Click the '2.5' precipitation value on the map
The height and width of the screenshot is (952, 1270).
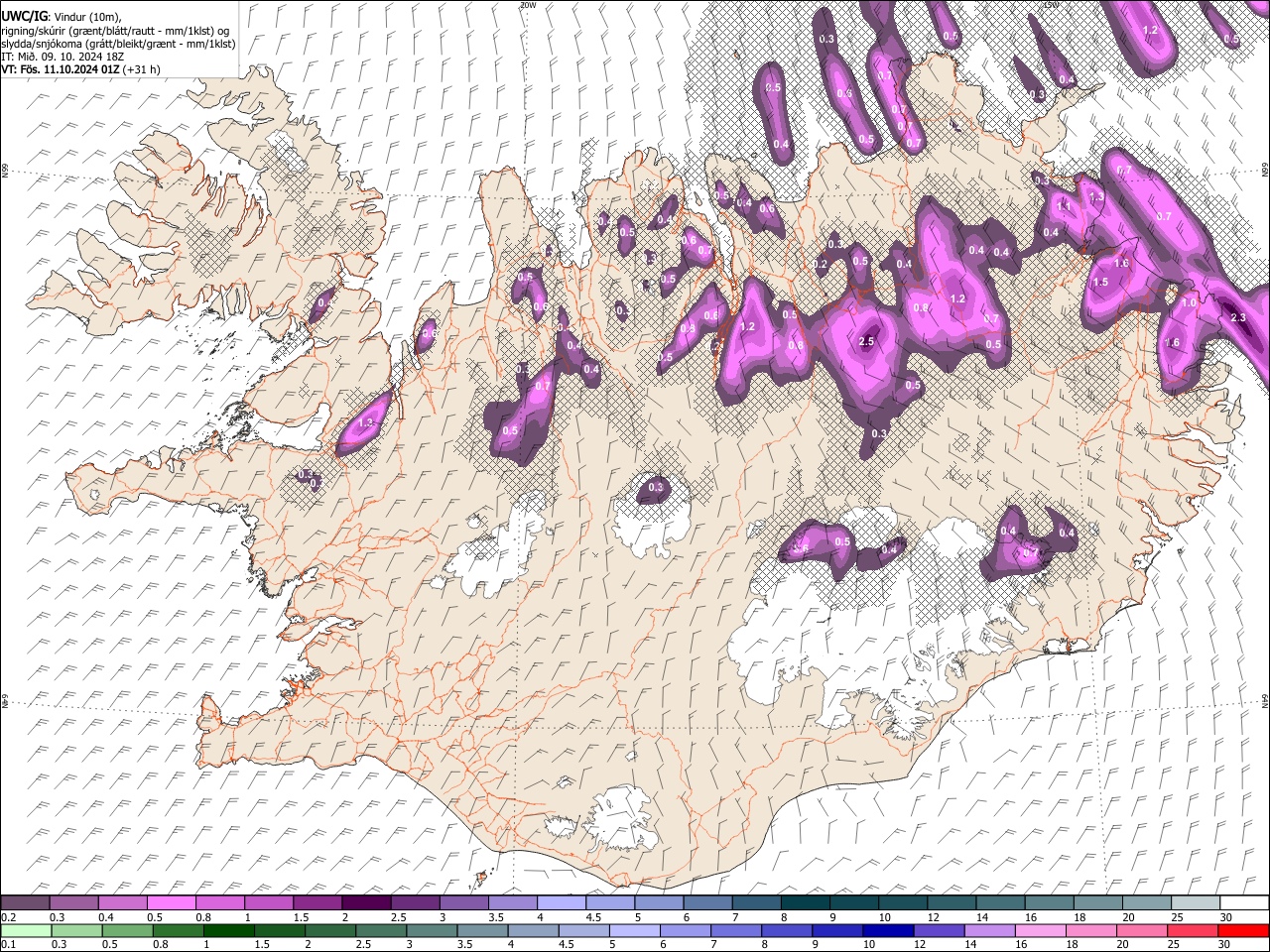pos(866,341)
